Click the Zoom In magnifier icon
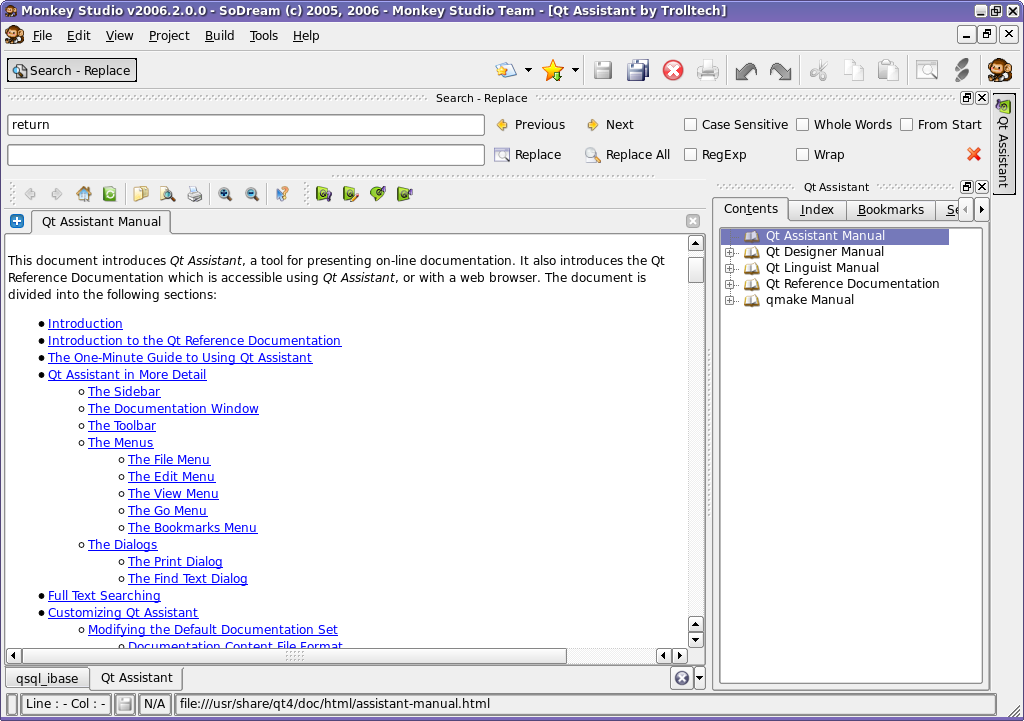Image resolution: width=1024 pixels, height=721 pixels. 225,194
